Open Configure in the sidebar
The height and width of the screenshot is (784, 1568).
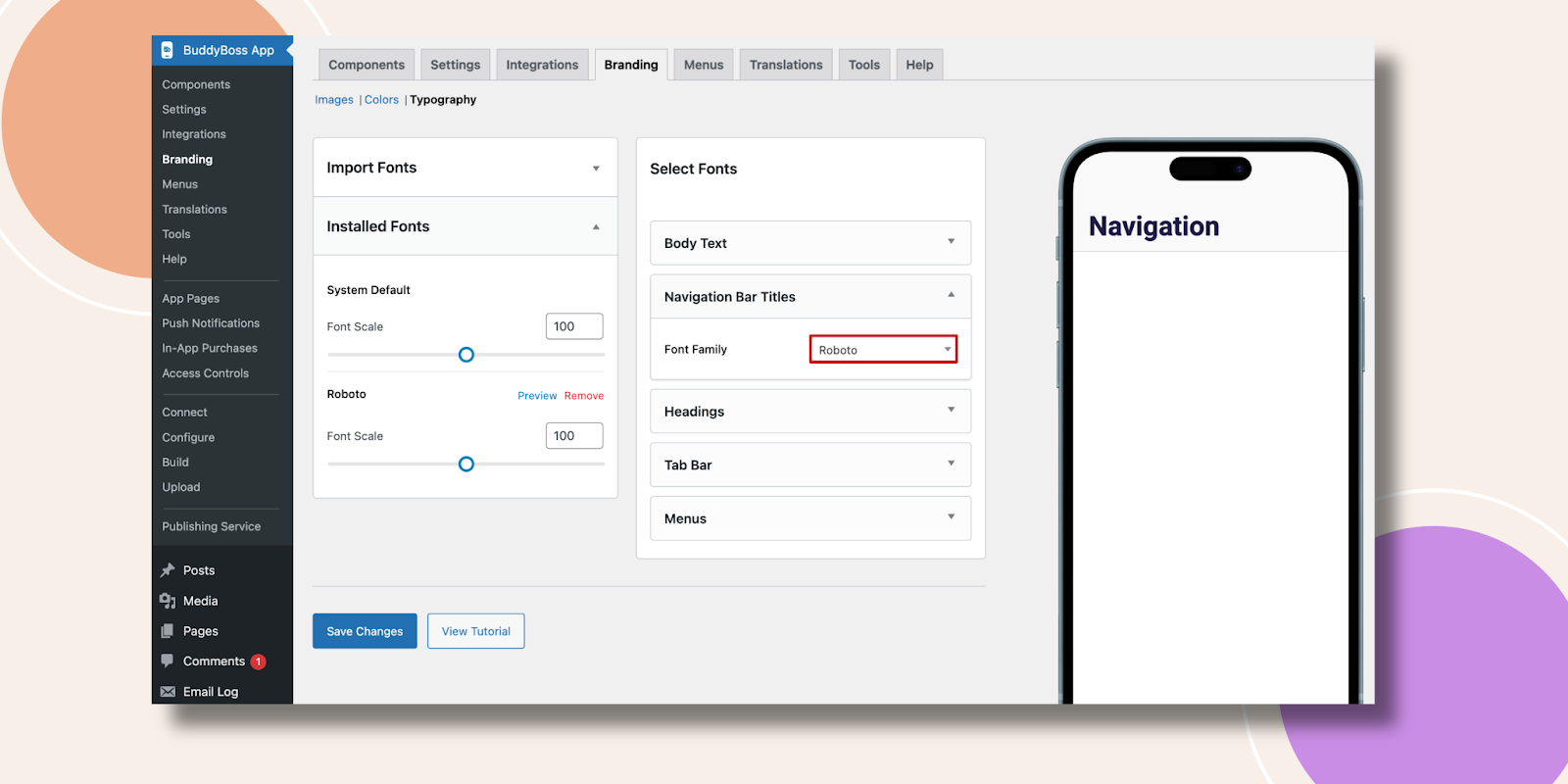[x=188, y=438]
